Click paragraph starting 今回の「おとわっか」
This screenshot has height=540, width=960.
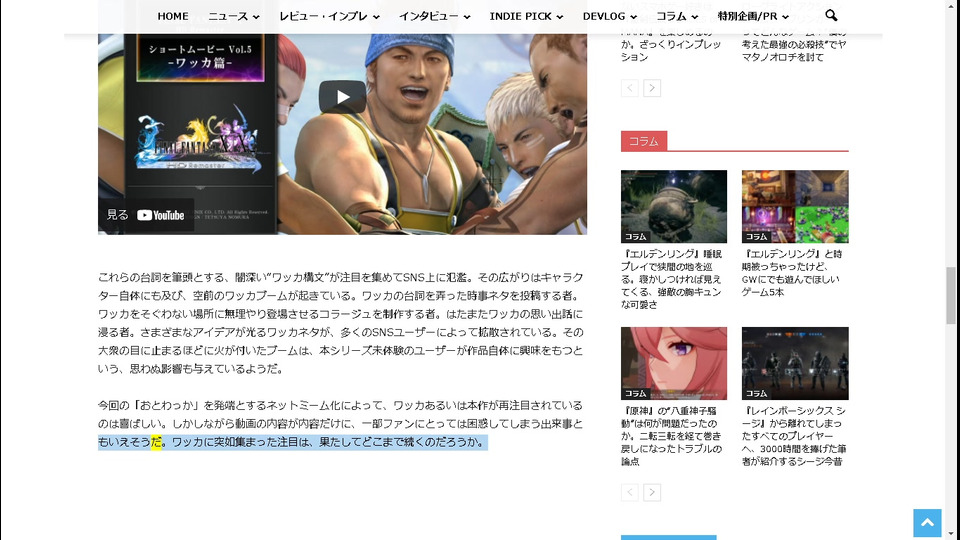(x=341, y=424)
